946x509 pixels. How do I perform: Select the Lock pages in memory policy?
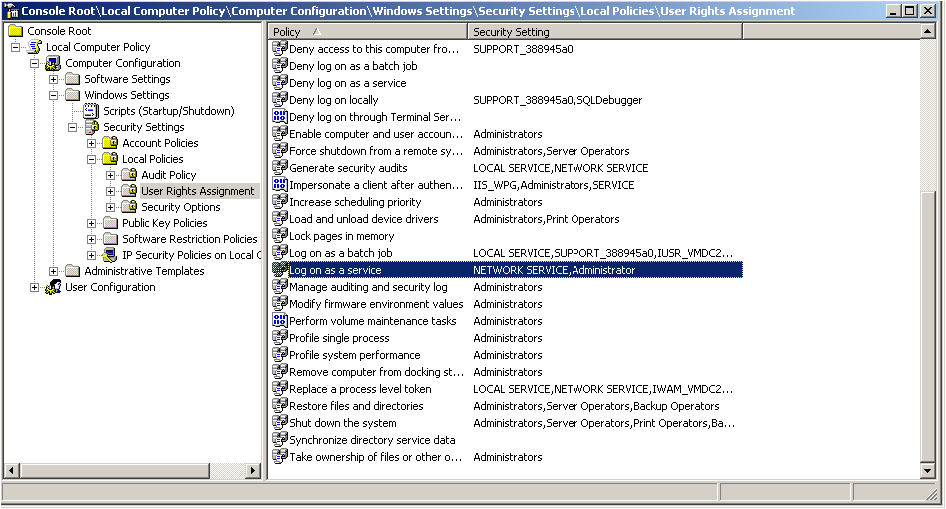pyautogui.click(x=341, y=236)
